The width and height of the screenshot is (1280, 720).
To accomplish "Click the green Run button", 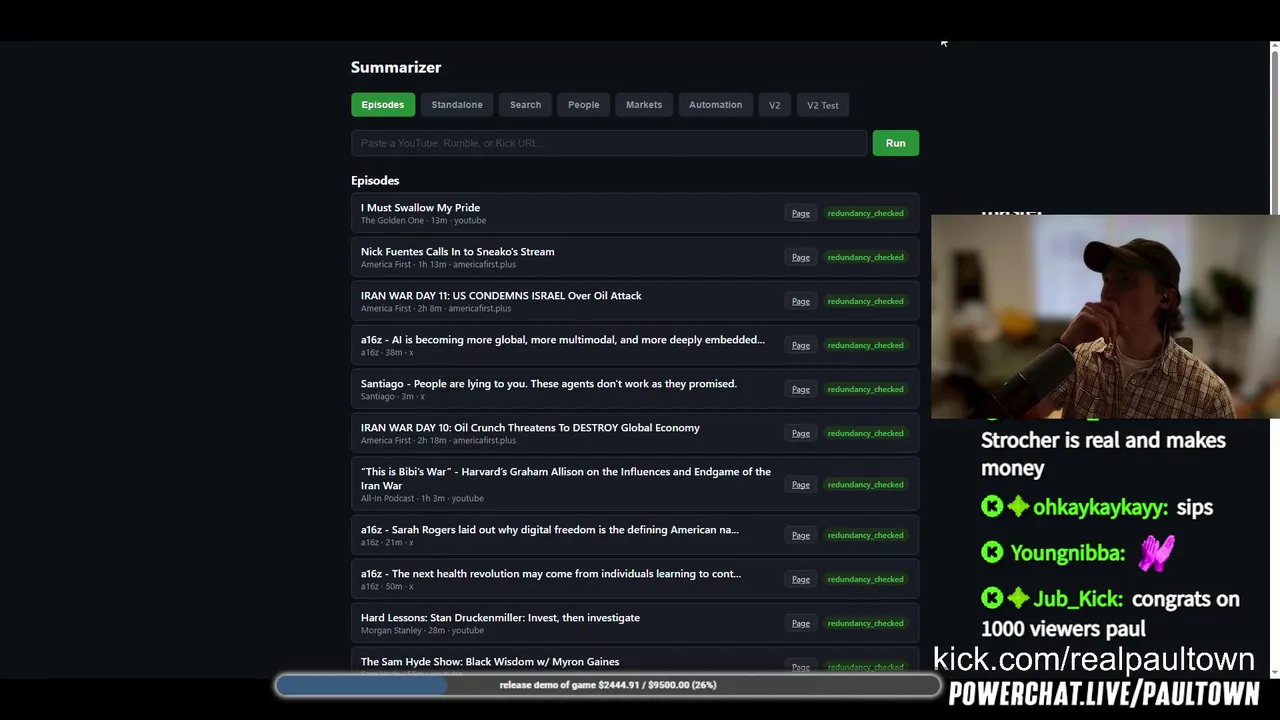I will click(x=895, y=143).
